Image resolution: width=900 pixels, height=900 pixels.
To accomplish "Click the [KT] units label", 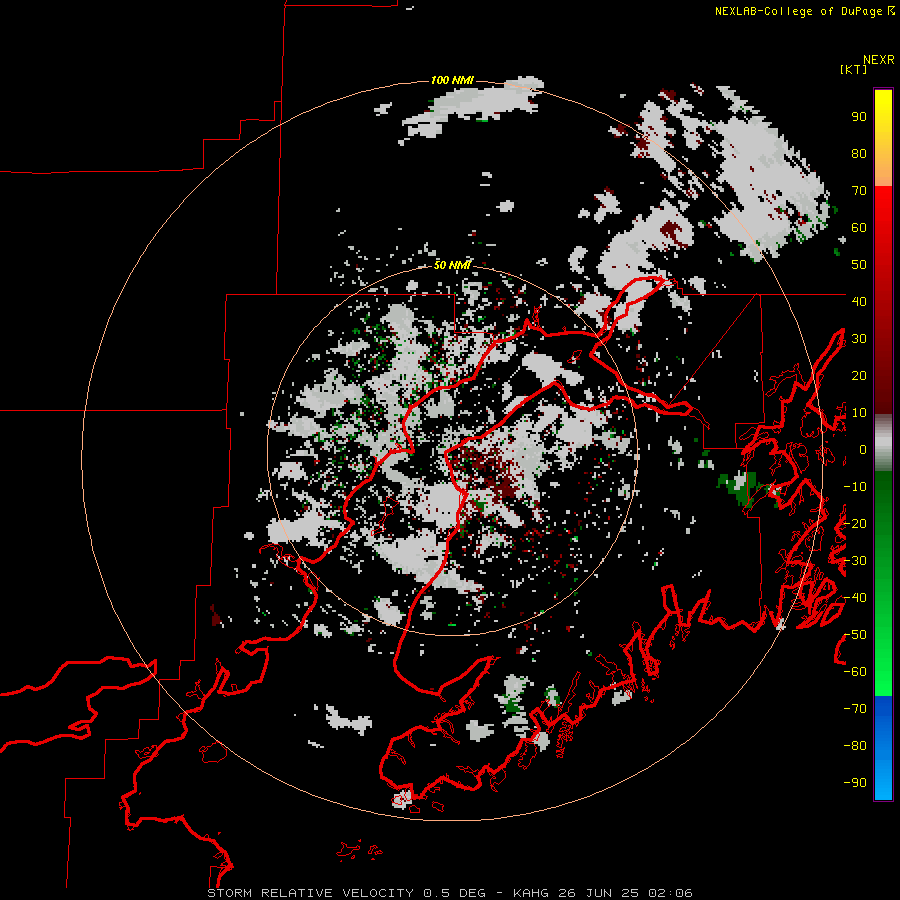I will click(x=853, y=69).
